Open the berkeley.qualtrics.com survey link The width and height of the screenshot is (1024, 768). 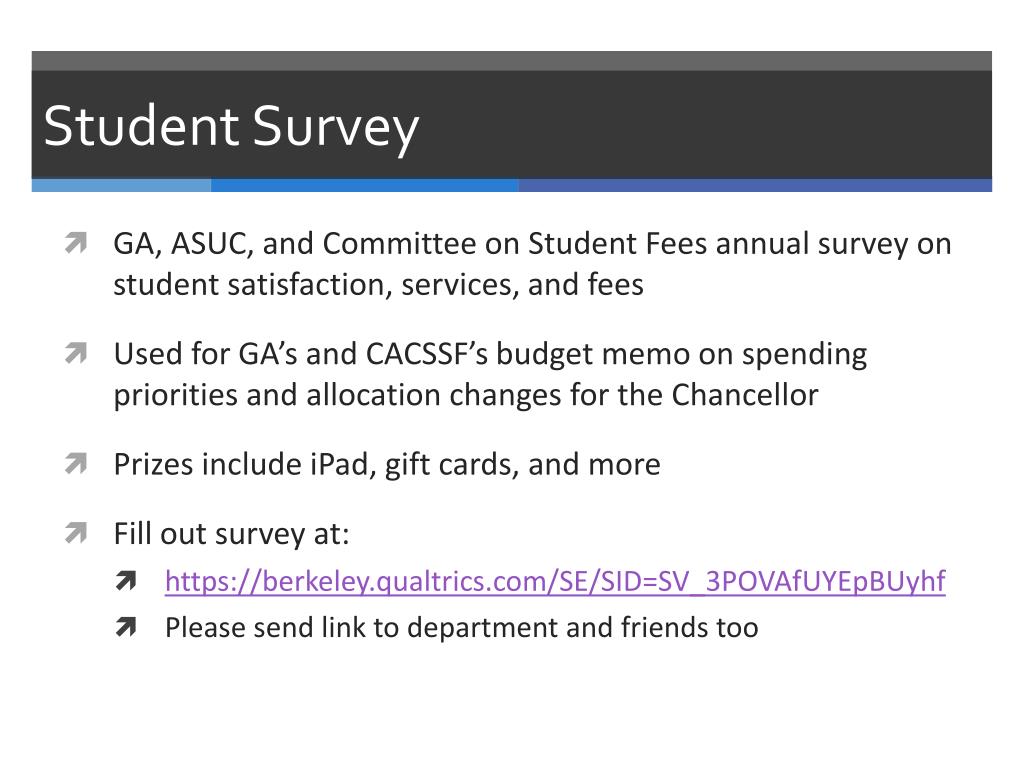coord(555,581)
